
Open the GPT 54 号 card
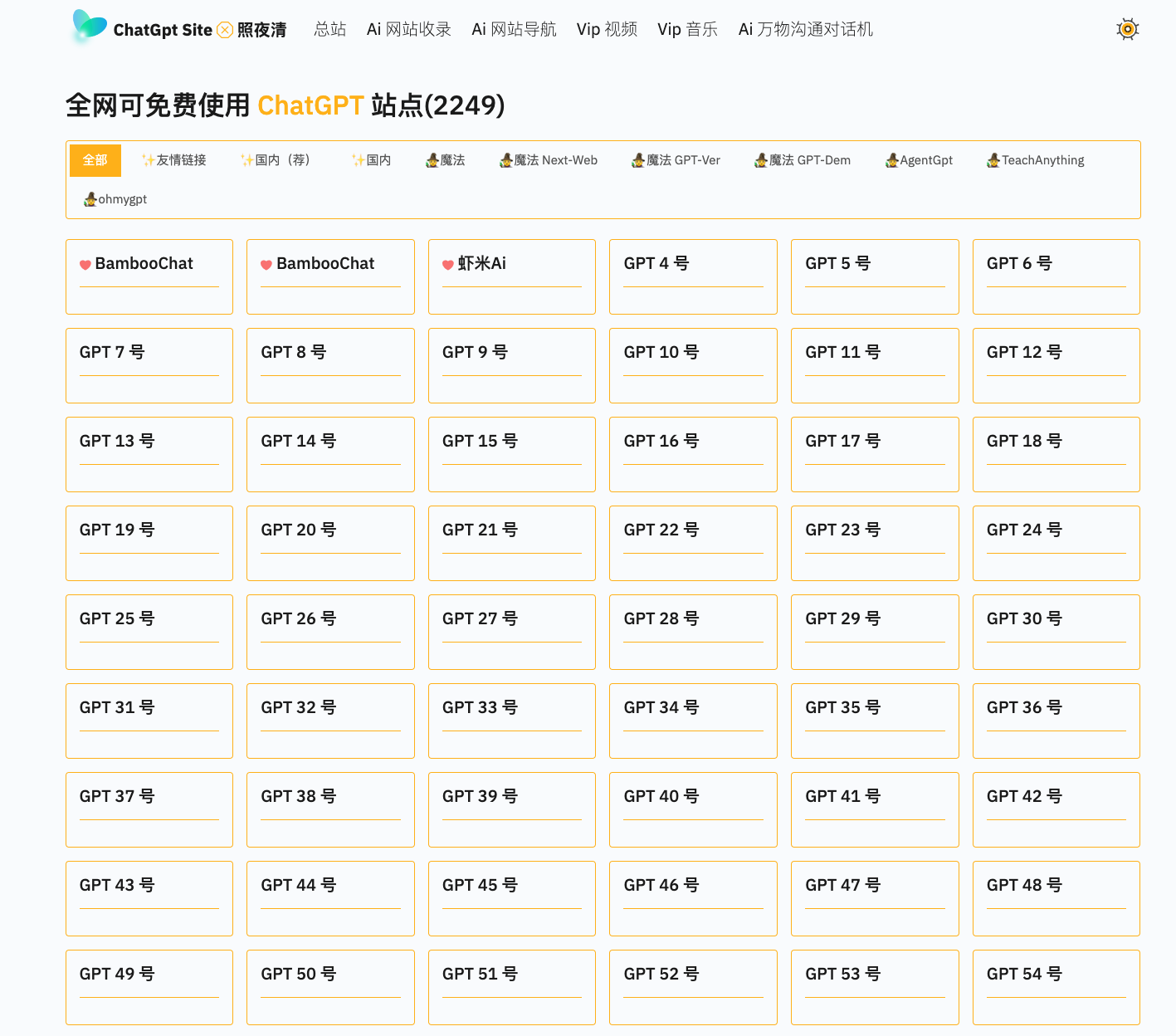click(x=1056, y=987)
